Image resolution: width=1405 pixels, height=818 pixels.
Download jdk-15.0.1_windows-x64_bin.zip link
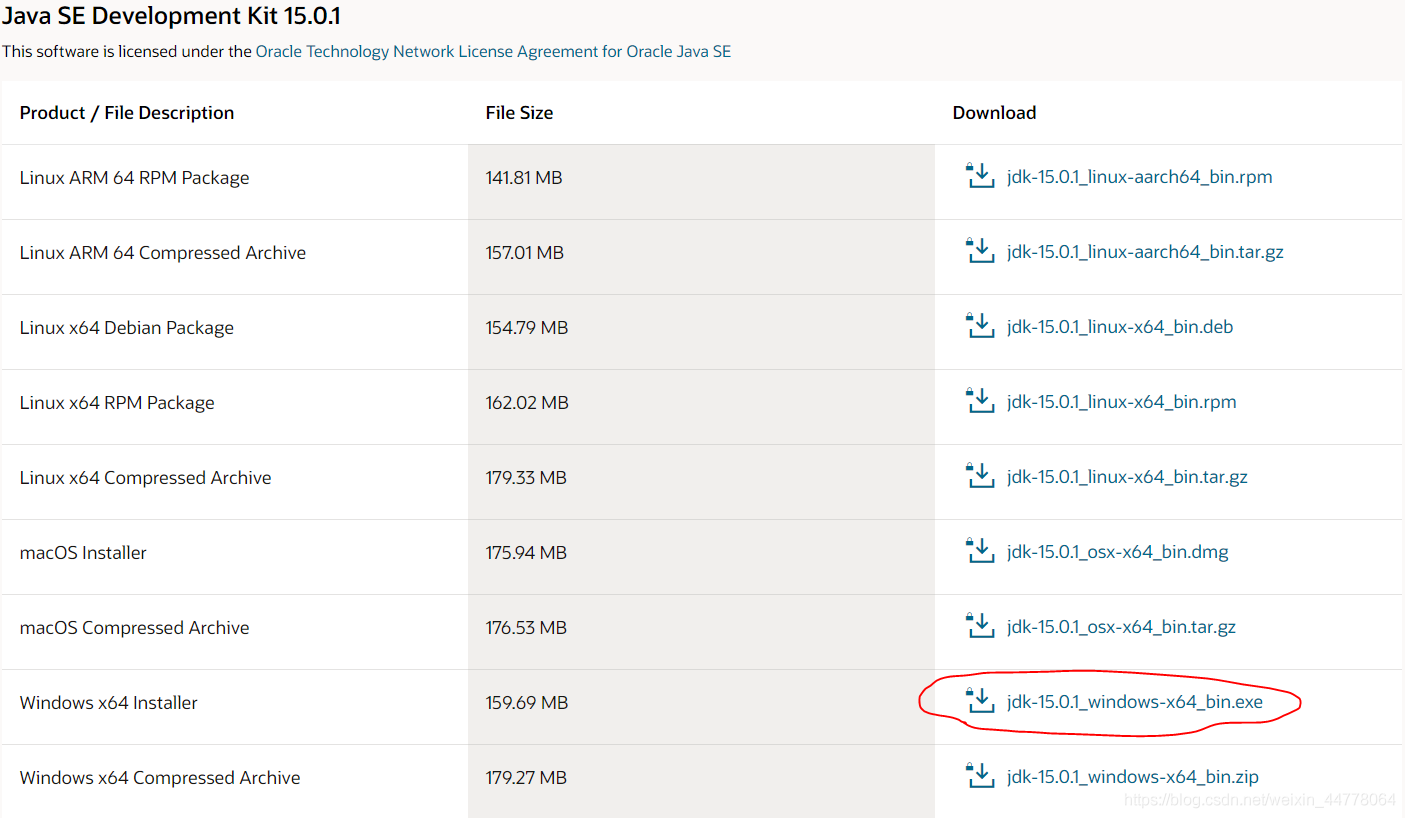(x=1133, y=777)
